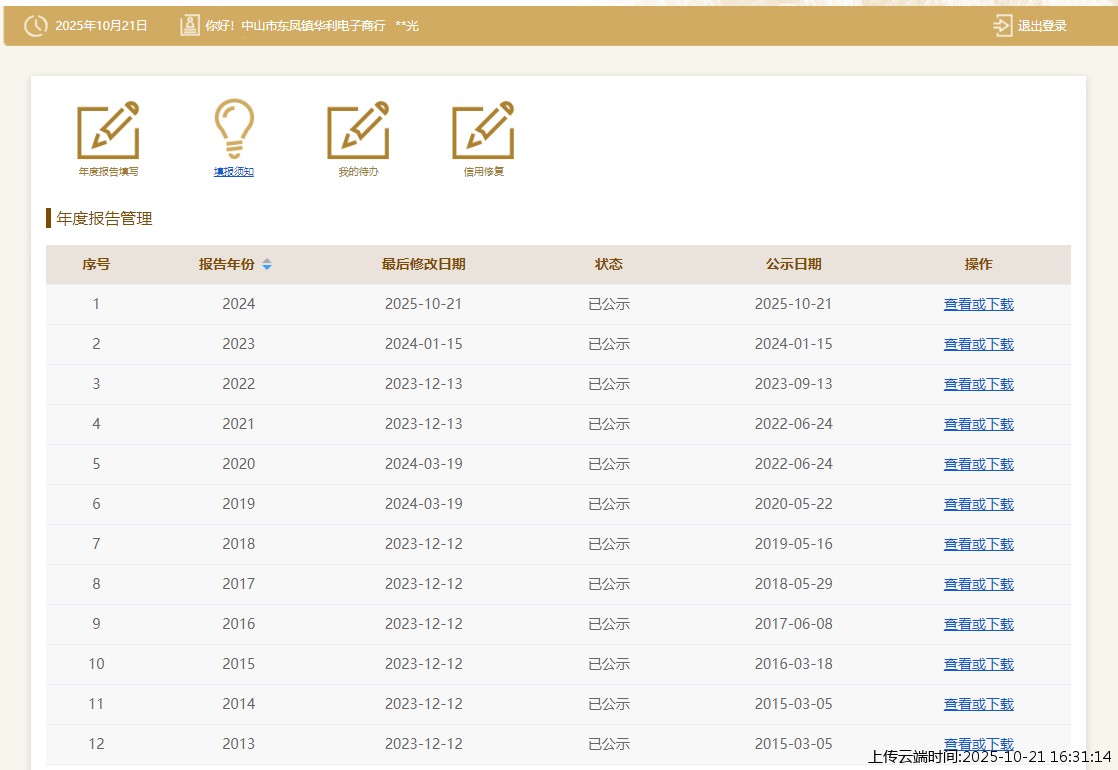1118x770 pixels.
Task: Click the 报告年份 column header
Action: (x=227, y=265)
